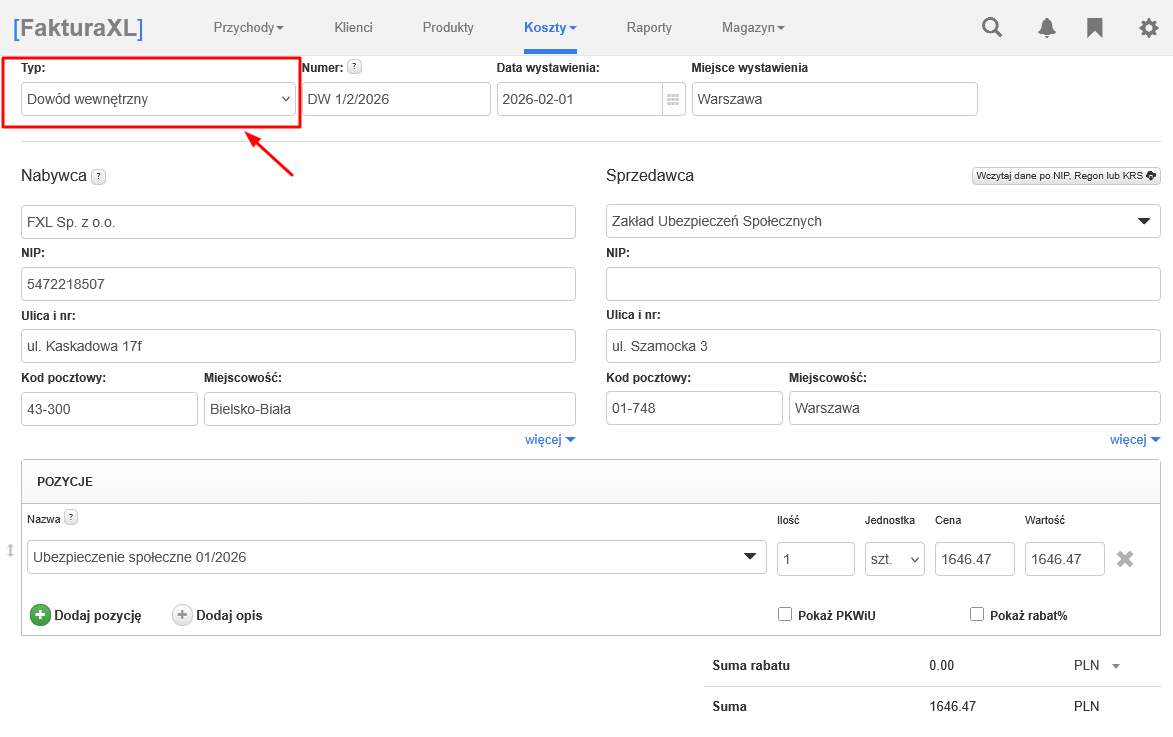Click the Dodaj opis button
The height and width of the screenshot is (737, 1173).
[x=218, y=615]
